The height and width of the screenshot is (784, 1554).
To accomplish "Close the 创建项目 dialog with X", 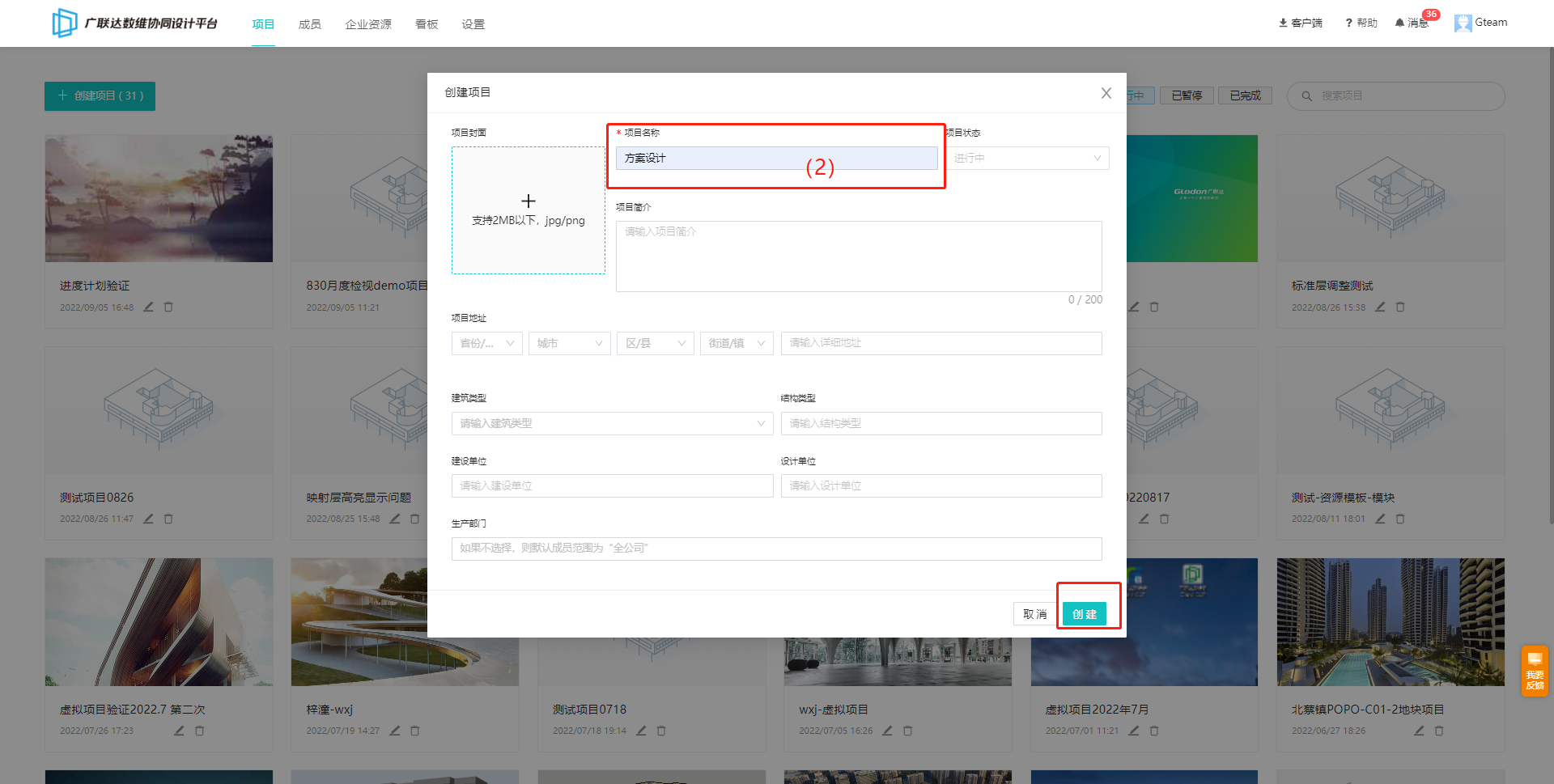I will 1106,93.
